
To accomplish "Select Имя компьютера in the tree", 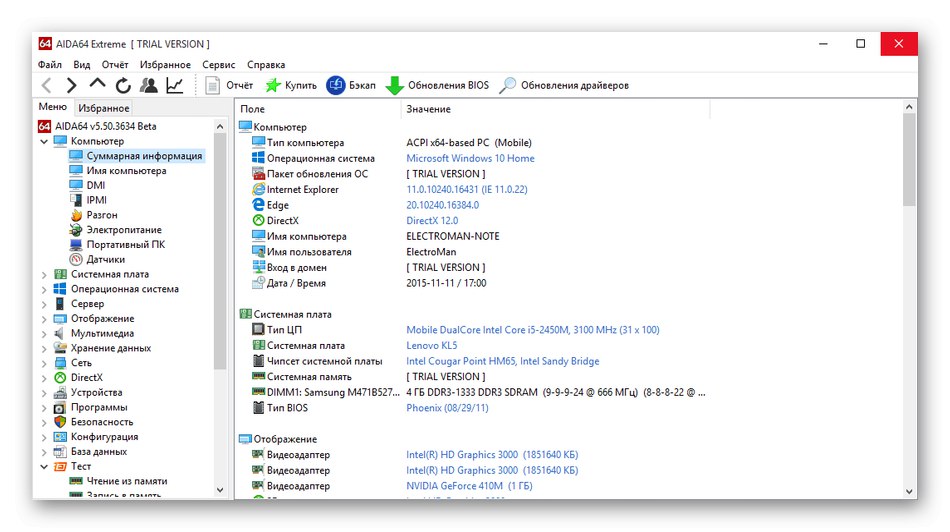I will [126, 171].
